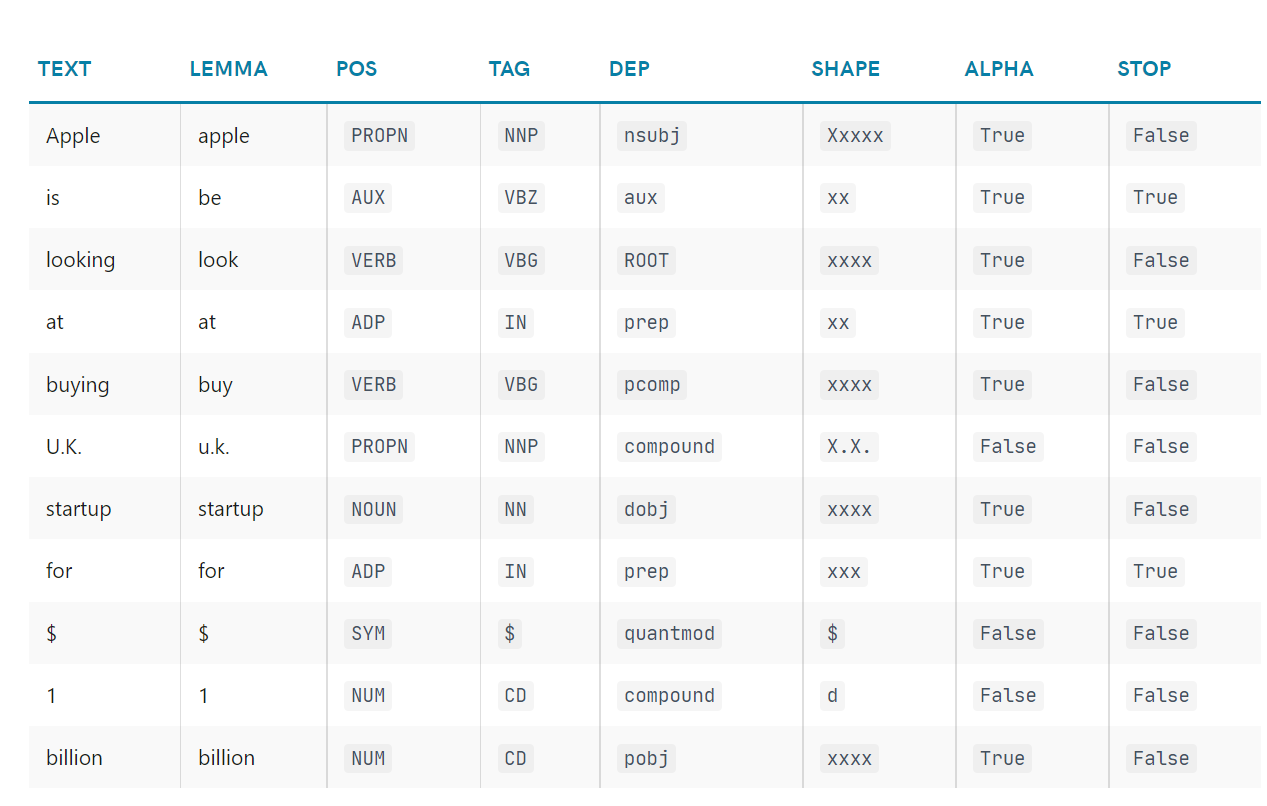Click the DEP column header

point(629,69)
